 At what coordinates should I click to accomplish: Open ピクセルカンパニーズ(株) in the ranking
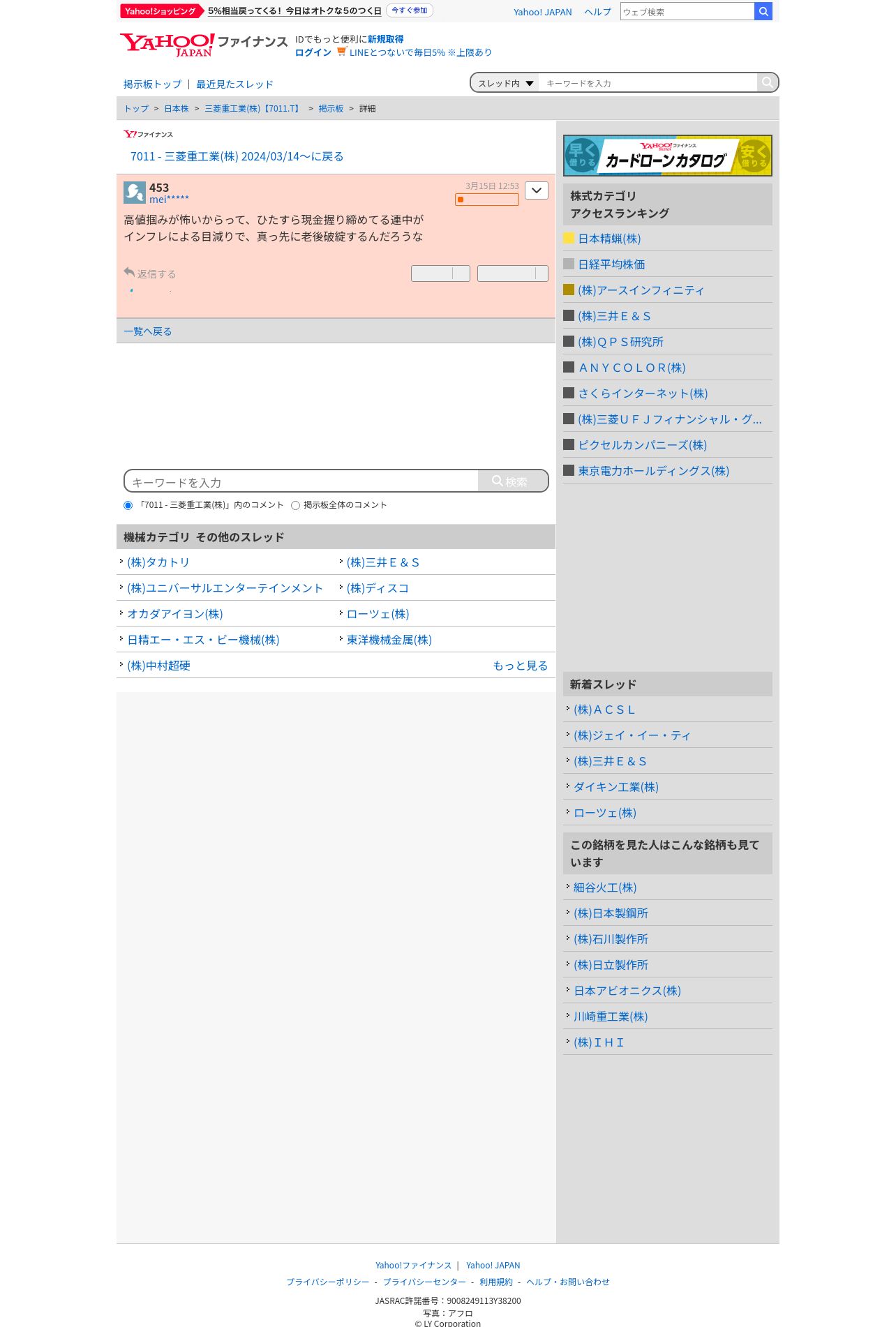pyautogui.click(x=642, y=445)
